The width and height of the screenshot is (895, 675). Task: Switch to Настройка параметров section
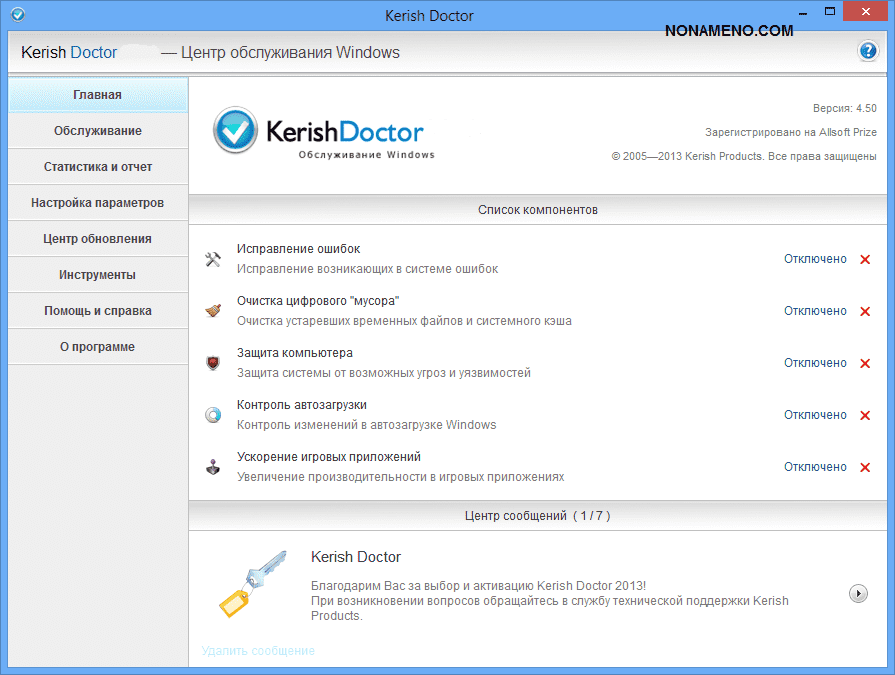[x=97, y=203]
